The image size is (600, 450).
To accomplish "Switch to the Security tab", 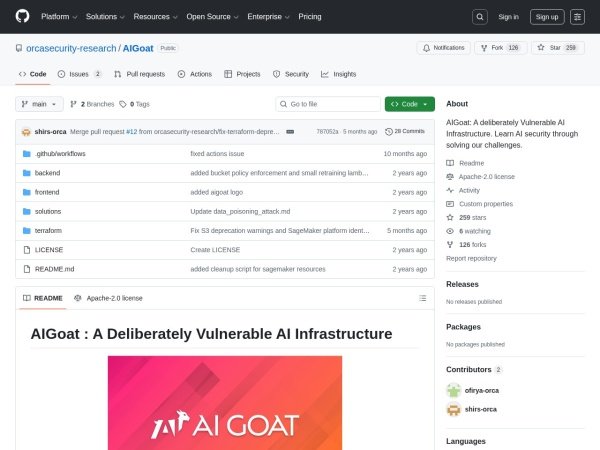I will tap(291, 74).
